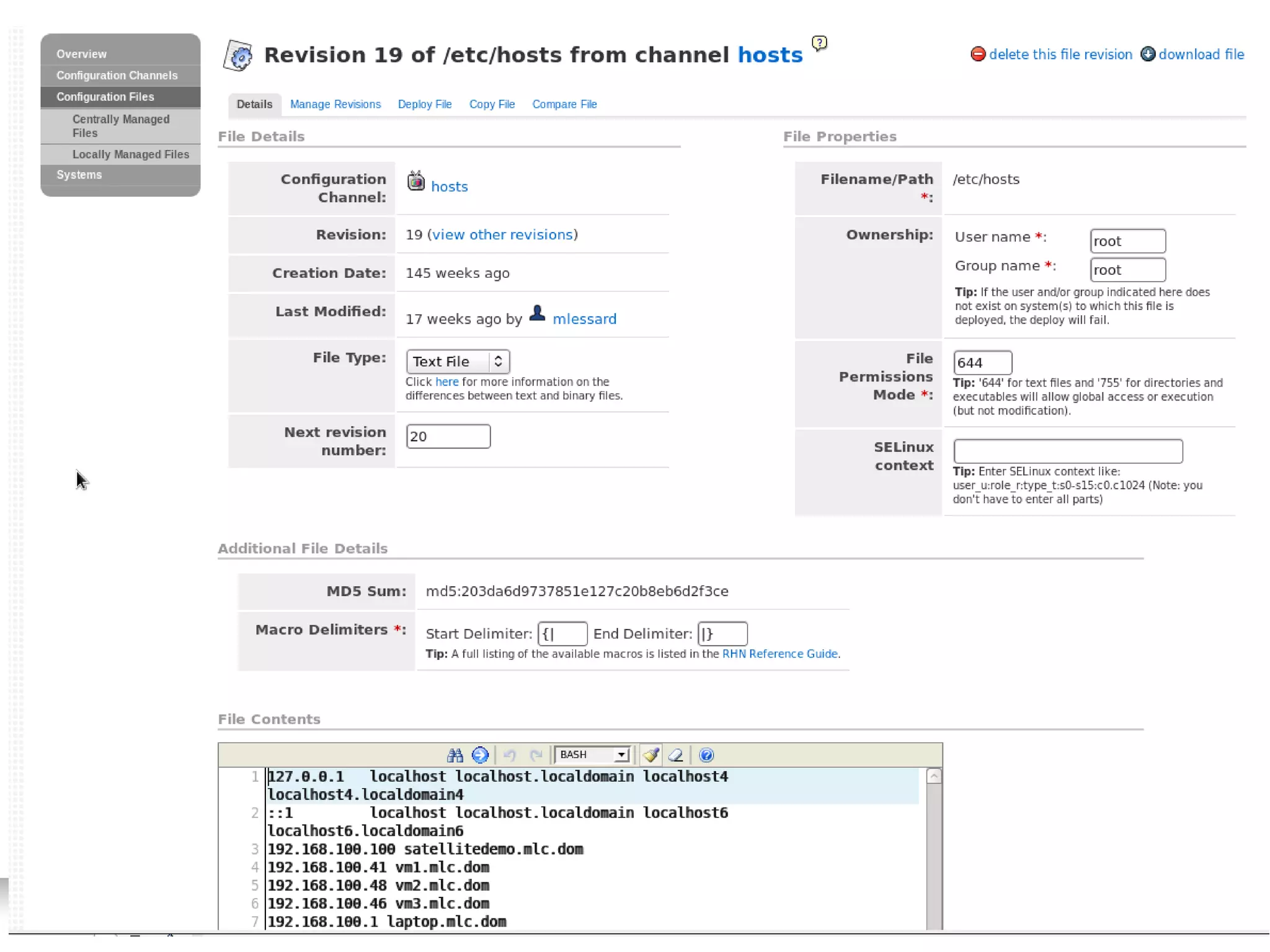Click the line '192.168.100.48 vm2.mlc.dom'
The height and width of the screenshot is (952, 1270).
point(378,885)
